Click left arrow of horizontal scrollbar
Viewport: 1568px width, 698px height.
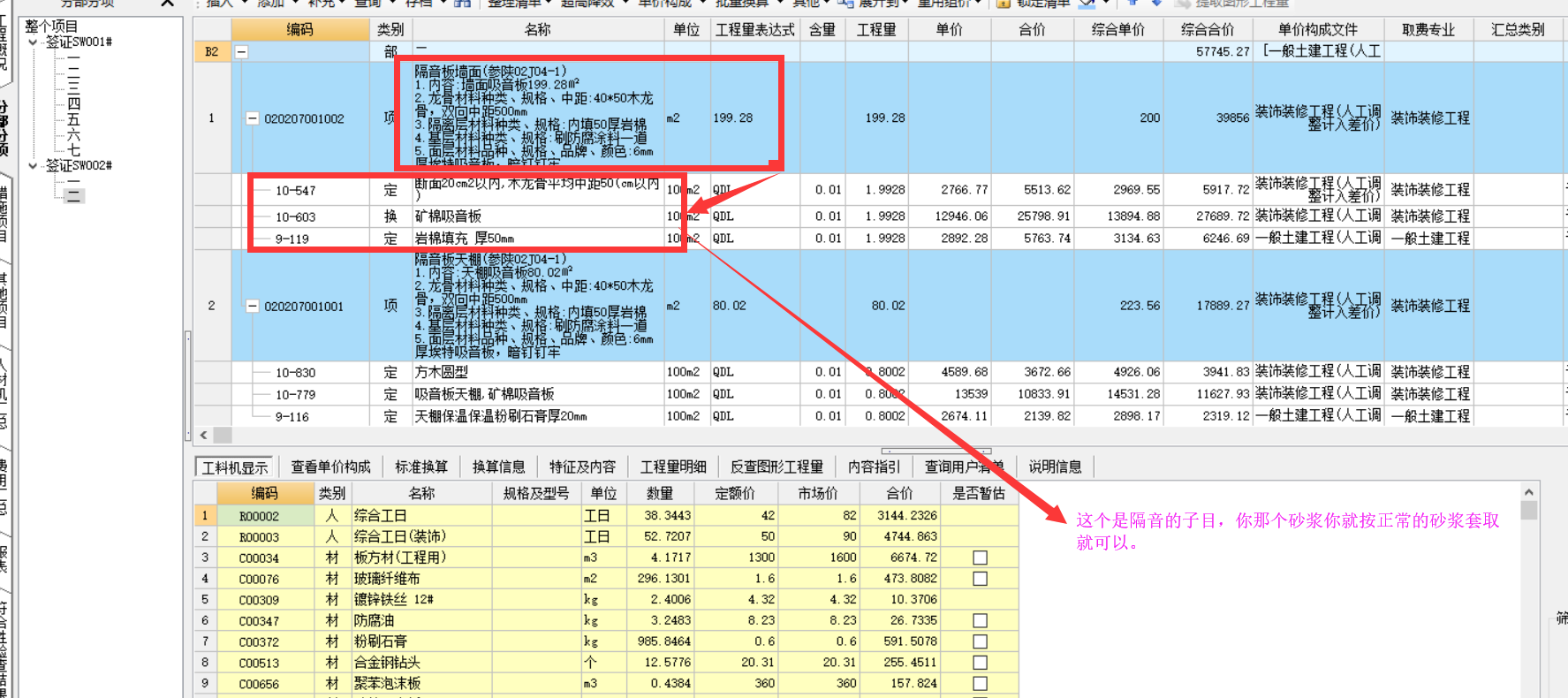click(x=204, y=435)
